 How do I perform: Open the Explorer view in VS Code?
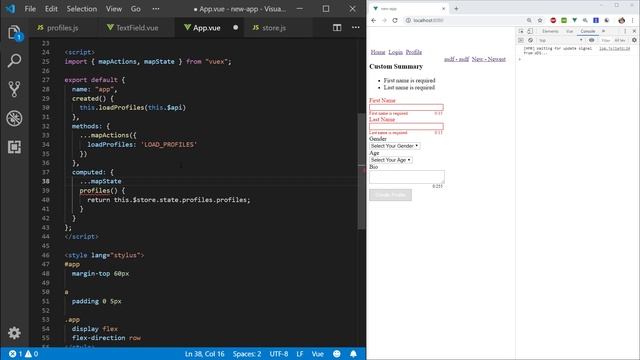pos(14,33)
